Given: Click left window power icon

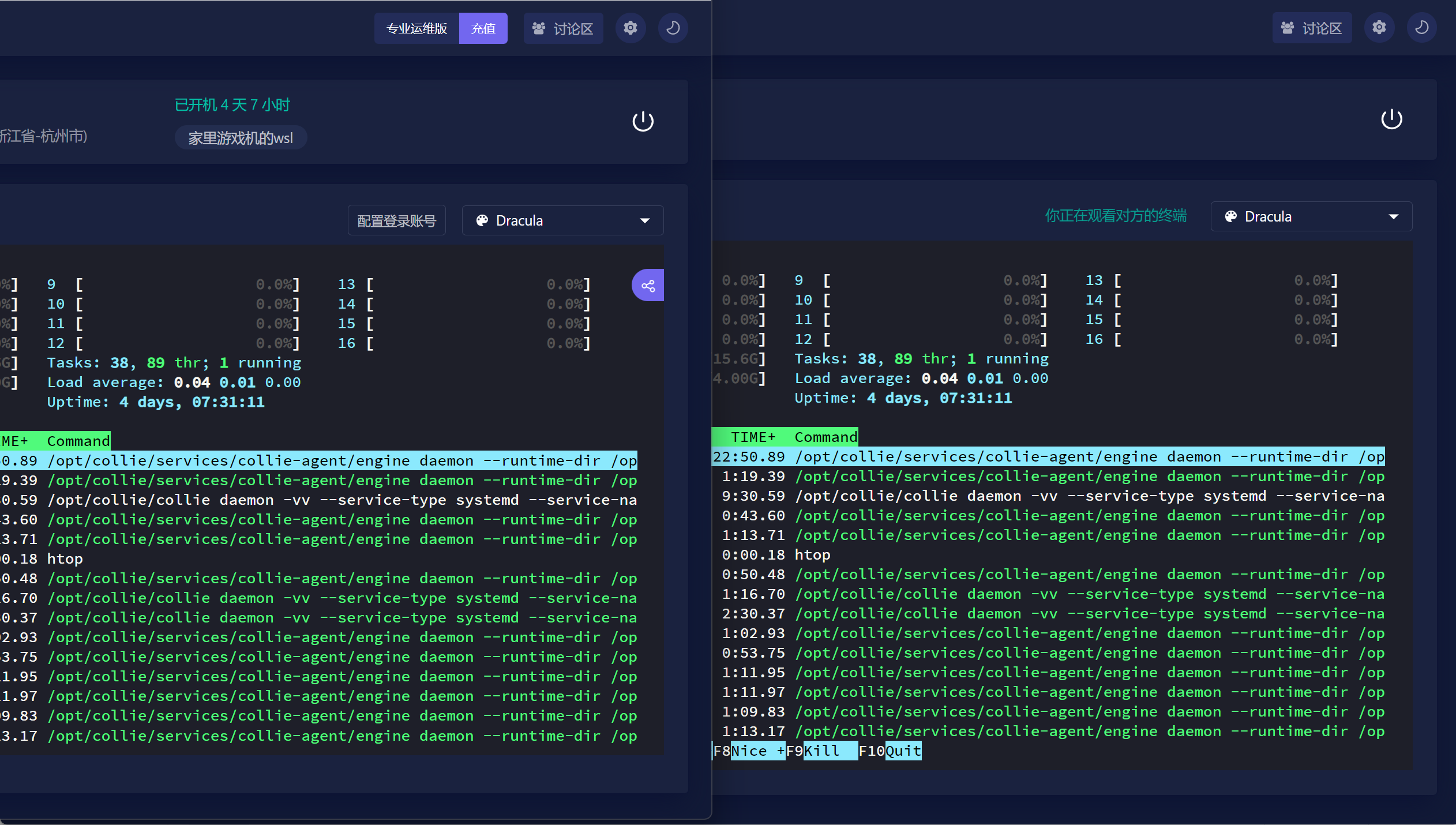Looking at the screenshot, I should coord(643,121).
